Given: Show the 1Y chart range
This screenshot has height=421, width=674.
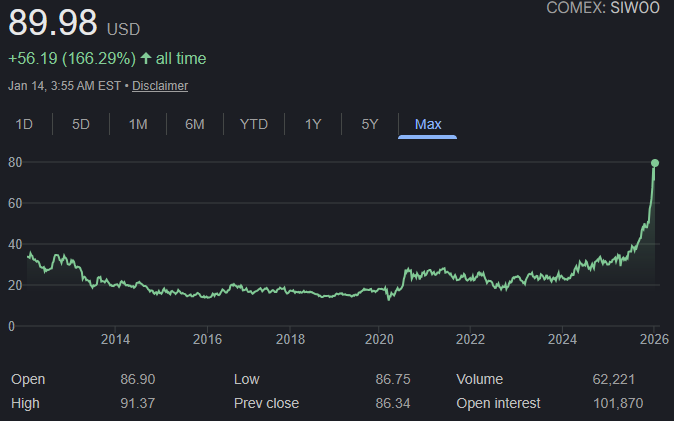Looking at the screenshot, I should [x=313, y=124].
